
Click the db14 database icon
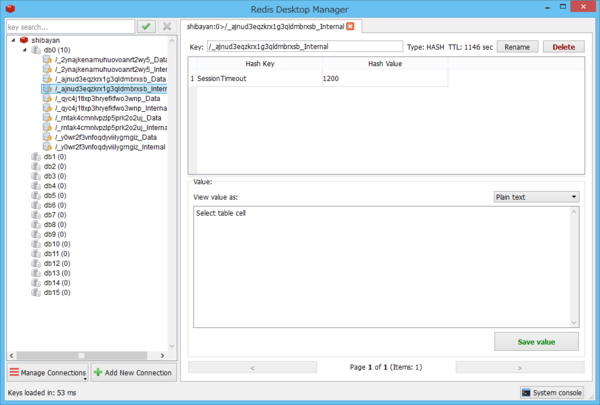tap(36, 283)
